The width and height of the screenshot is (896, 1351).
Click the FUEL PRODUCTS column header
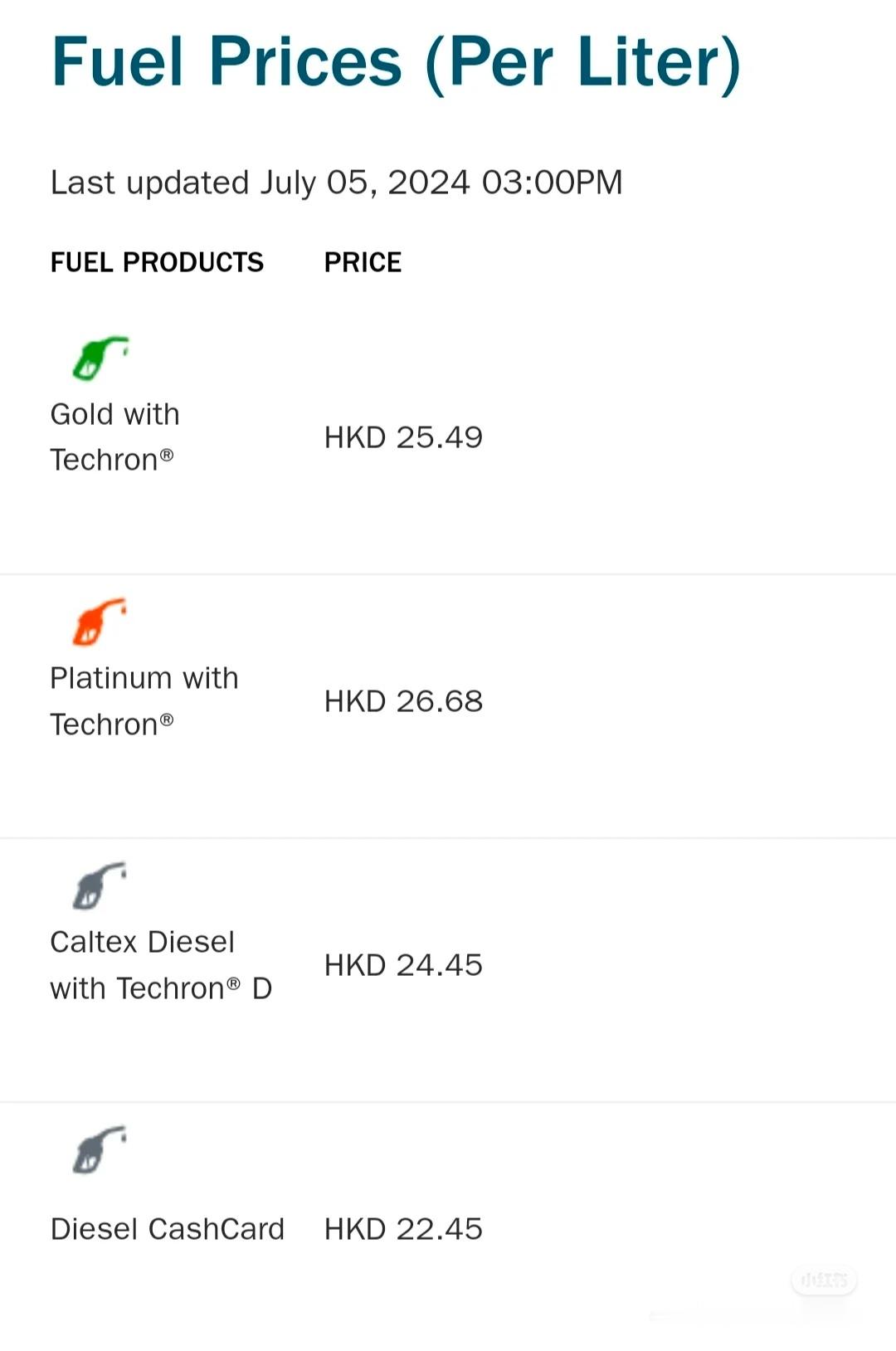click(157, 262)
